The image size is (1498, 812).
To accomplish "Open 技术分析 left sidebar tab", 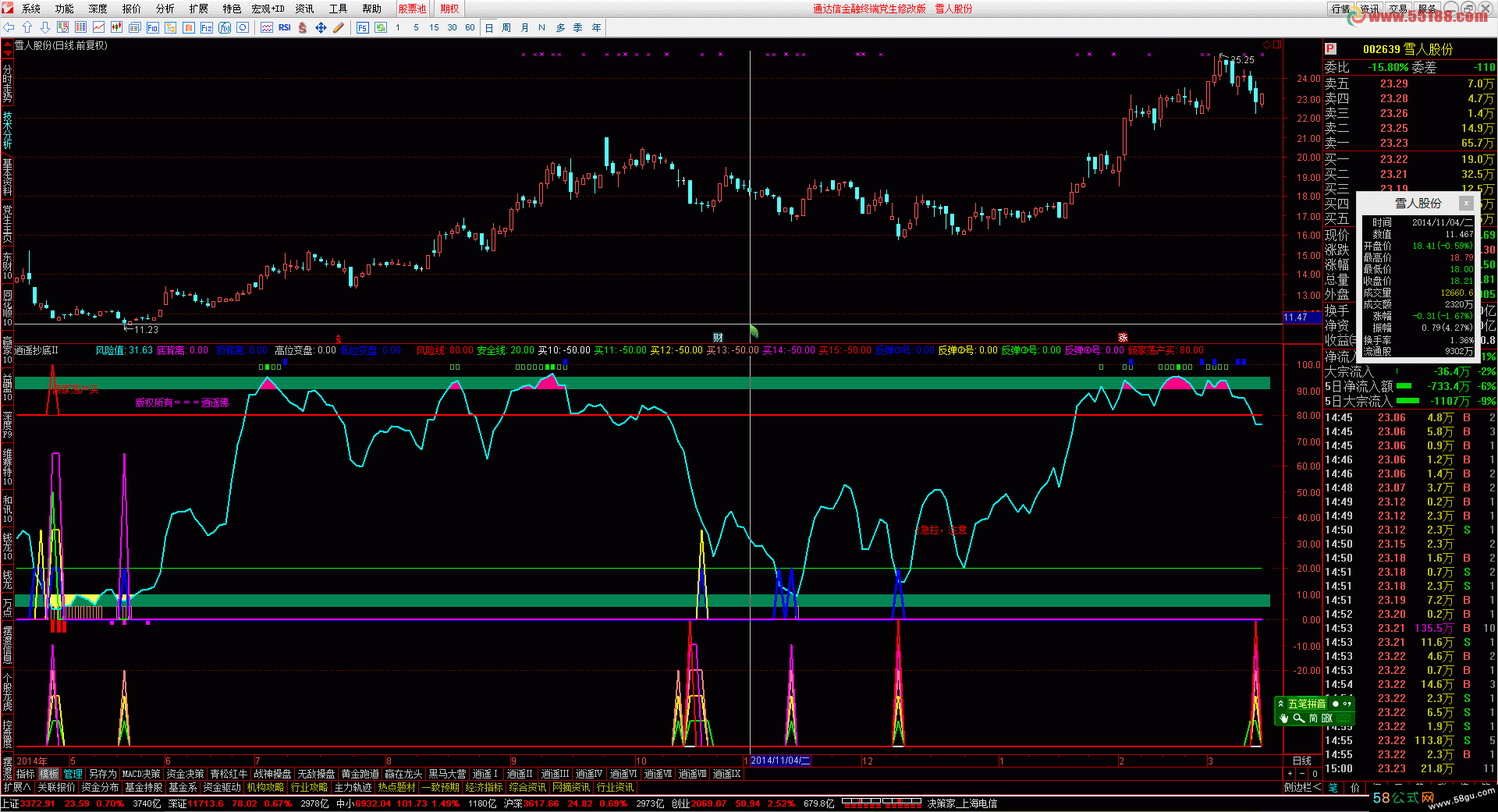I will click(7, 130).
